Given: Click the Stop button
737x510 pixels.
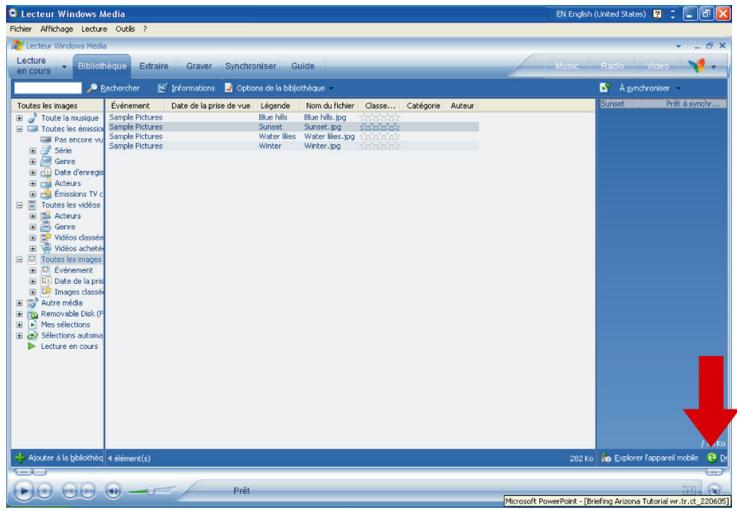Looking at the screenshot, I should point(45,492).
